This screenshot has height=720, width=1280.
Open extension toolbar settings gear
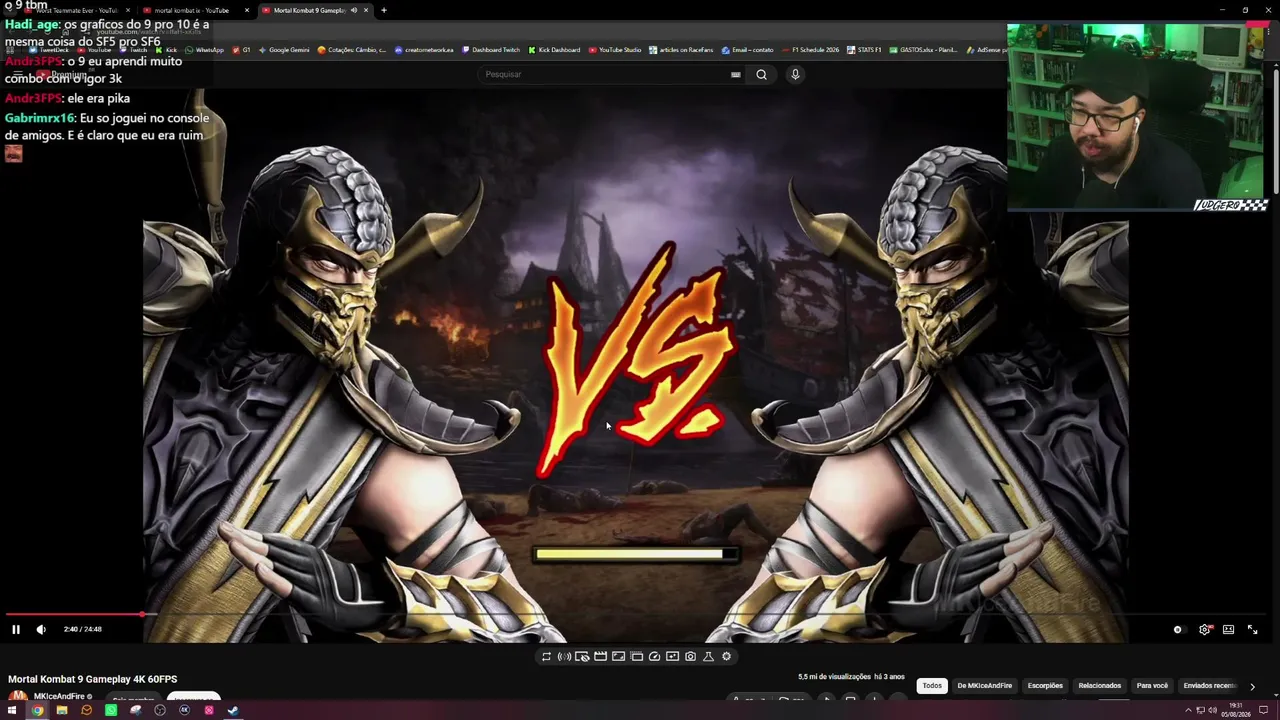pos(726,657)
